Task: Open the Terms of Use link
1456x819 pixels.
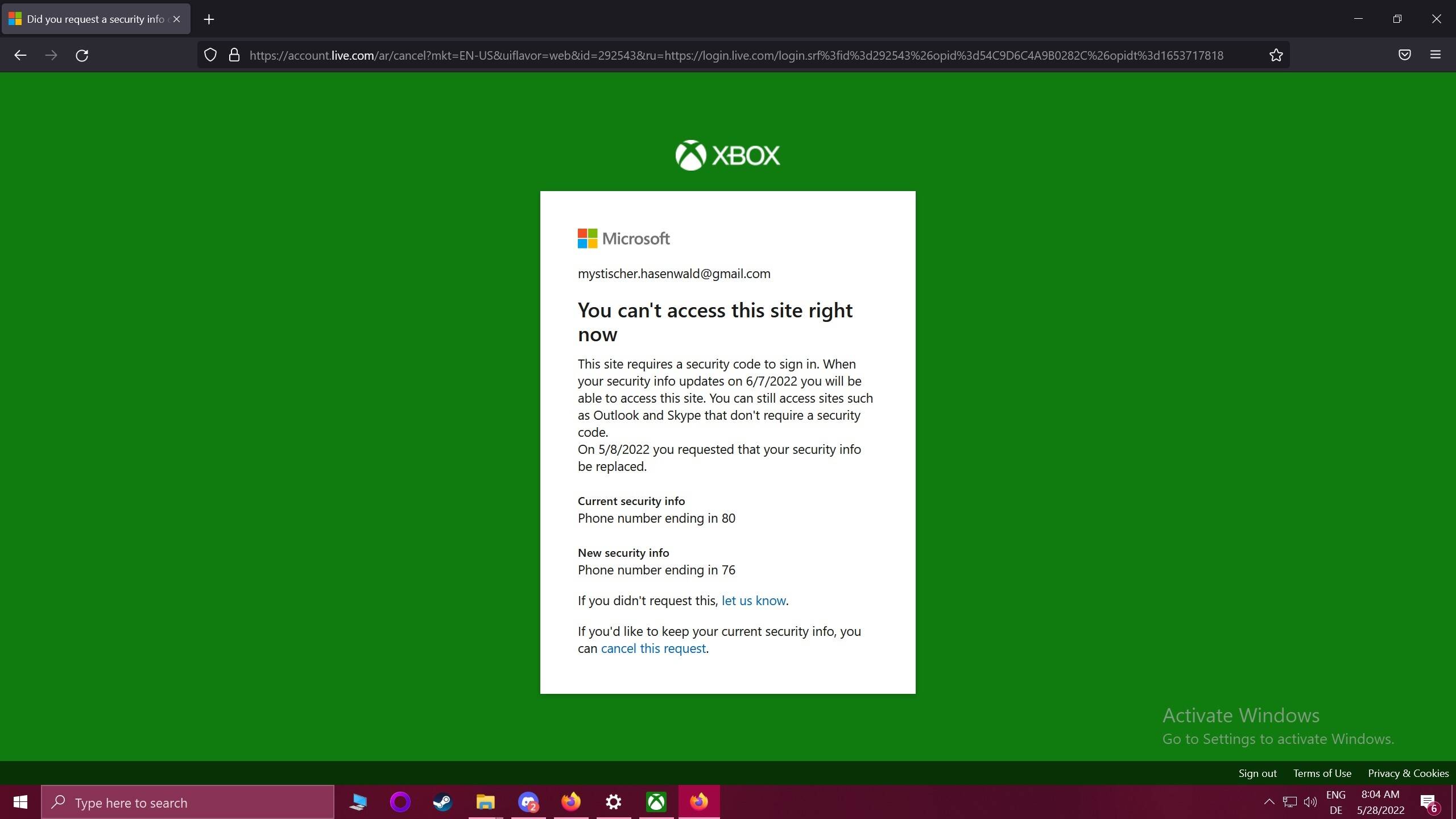Action: pos(1322,773)
